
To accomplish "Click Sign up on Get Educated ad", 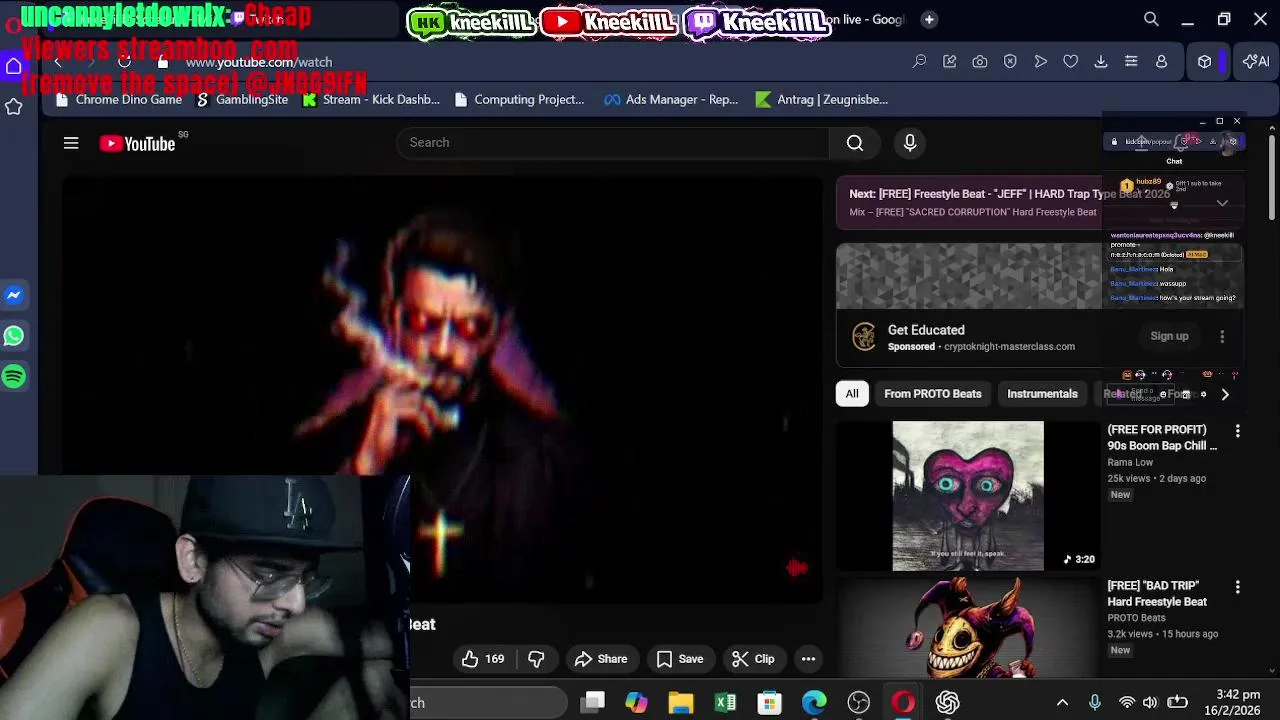I will [1169, 336].
